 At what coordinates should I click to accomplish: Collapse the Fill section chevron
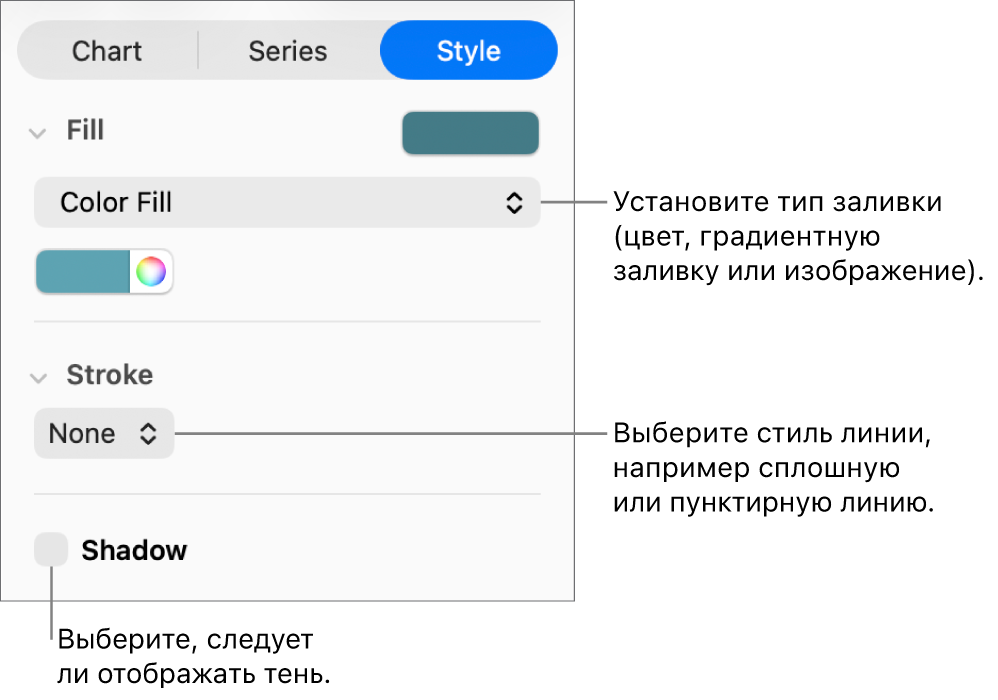pyautogui.click(x=38, y=132)
